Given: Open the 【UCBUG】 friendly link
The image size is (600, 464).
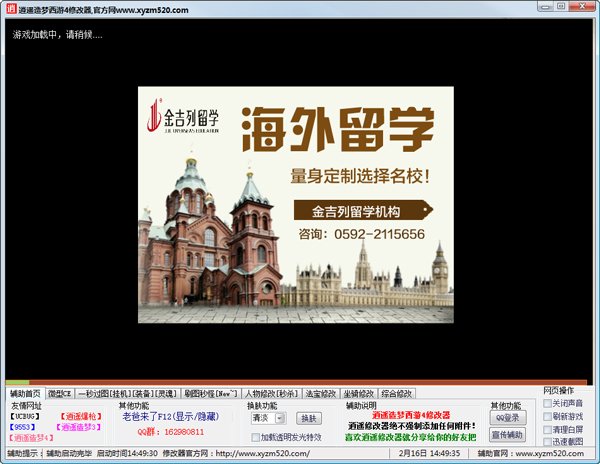Looking at the screenshot, I should [x=25, y=416].
